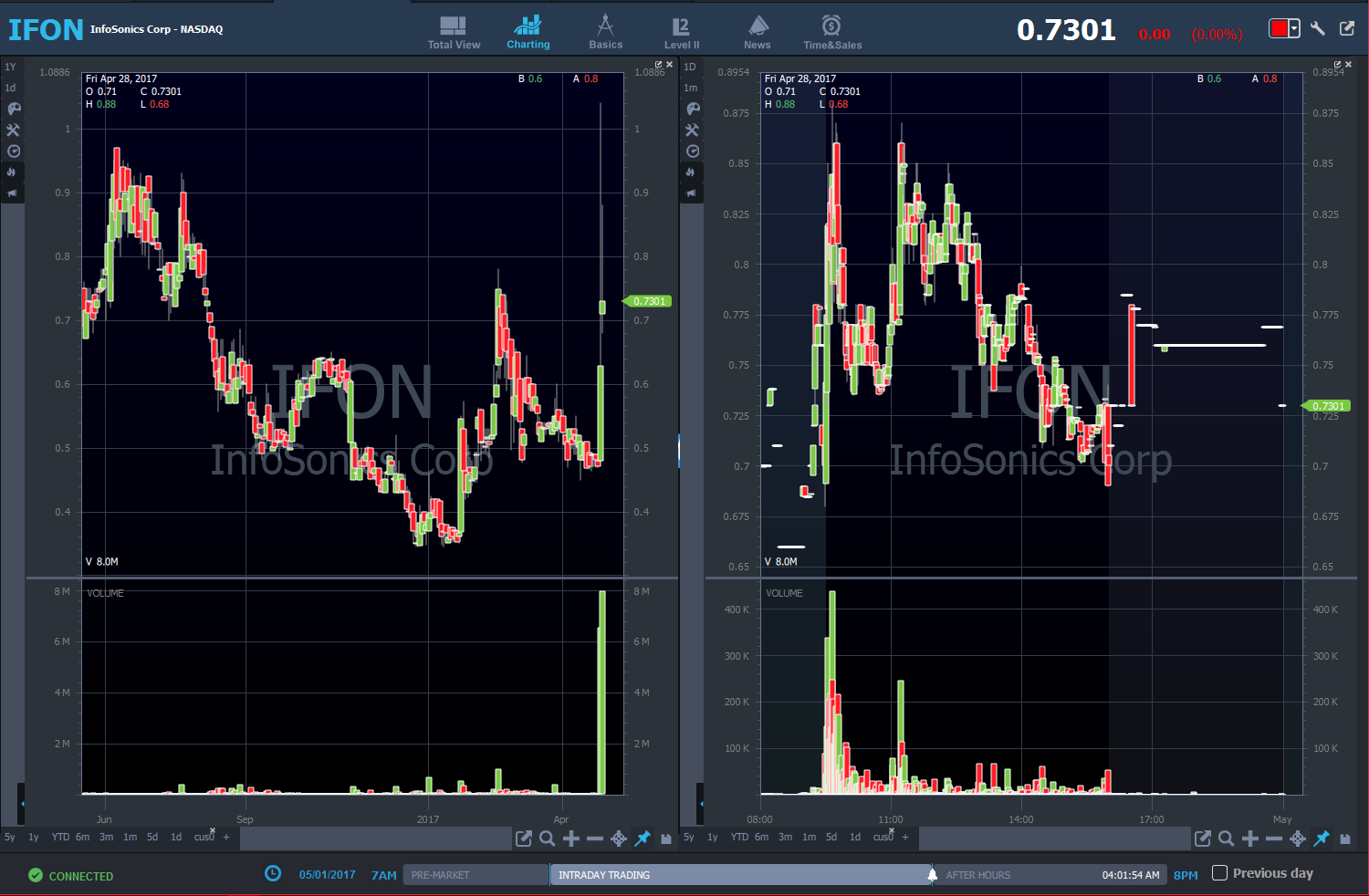
Task: Enable crosshair on right chart
Action: (x=1298, y=839)
